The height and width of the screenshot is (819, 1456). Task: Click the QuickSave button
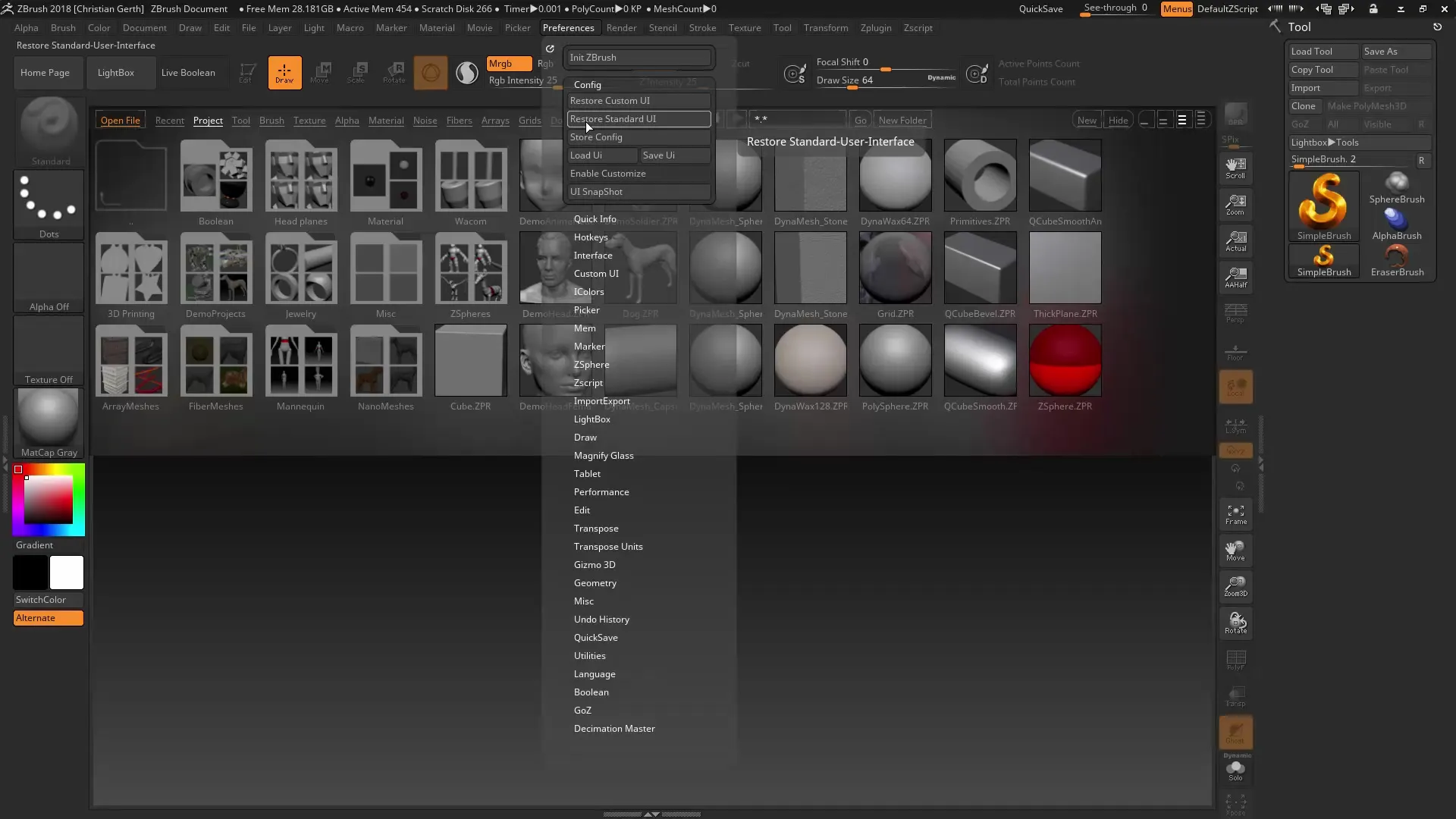pyautogui.click(x=1040, y=9)
